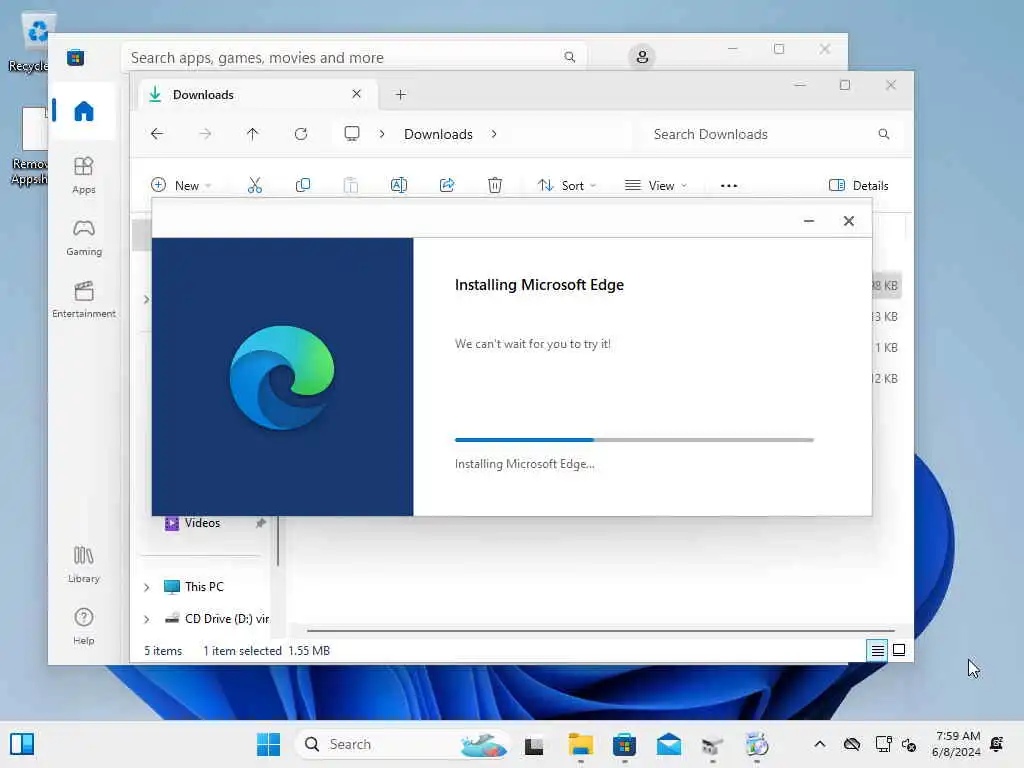1024x768 pixels.
Task: Select This PC in the navigation pane
Action: point(204,586)
